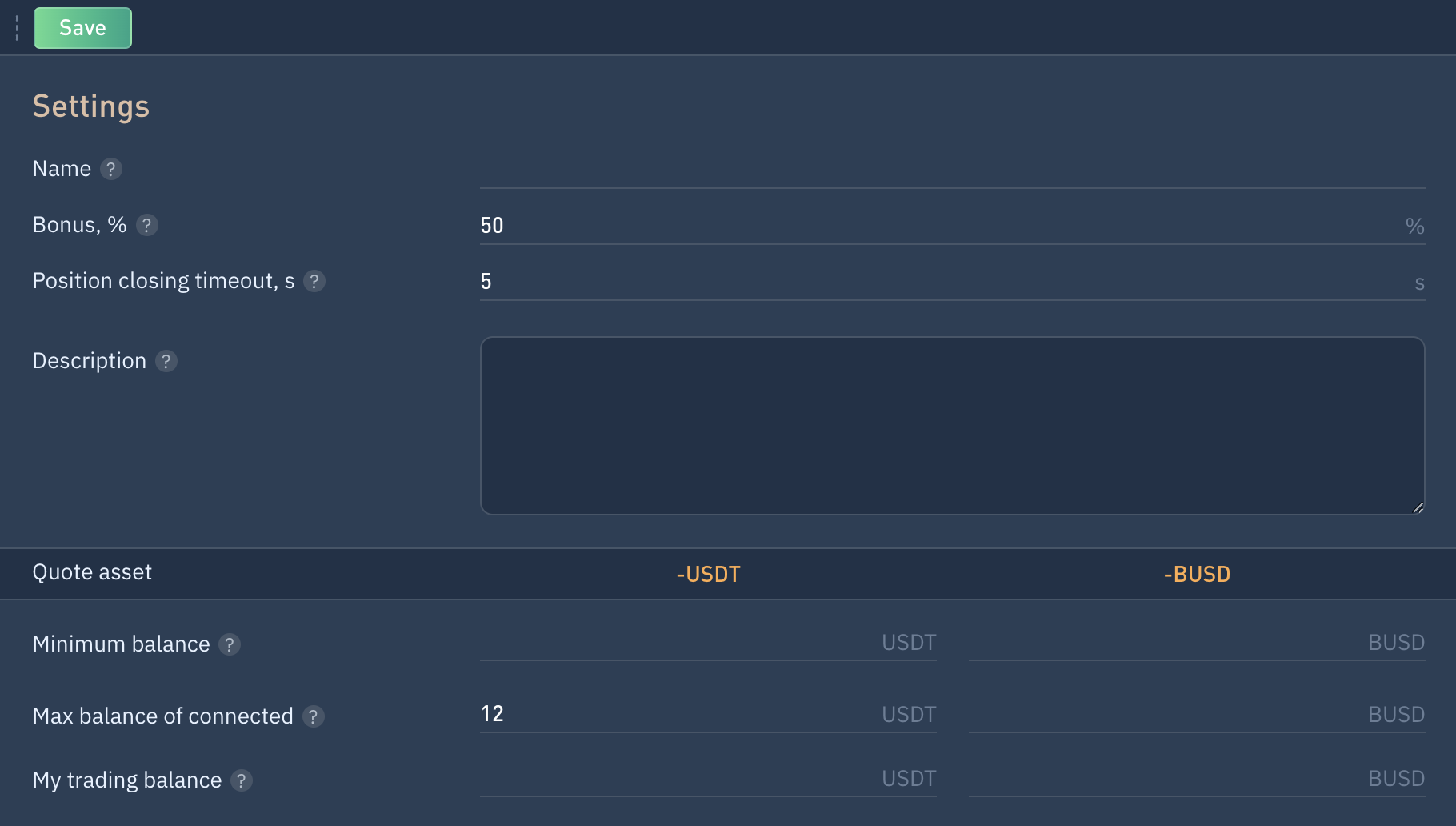Click the Description help icon
Viewport: 1456px width, 826px height.
pyautogui.click(x=166, y=361)
